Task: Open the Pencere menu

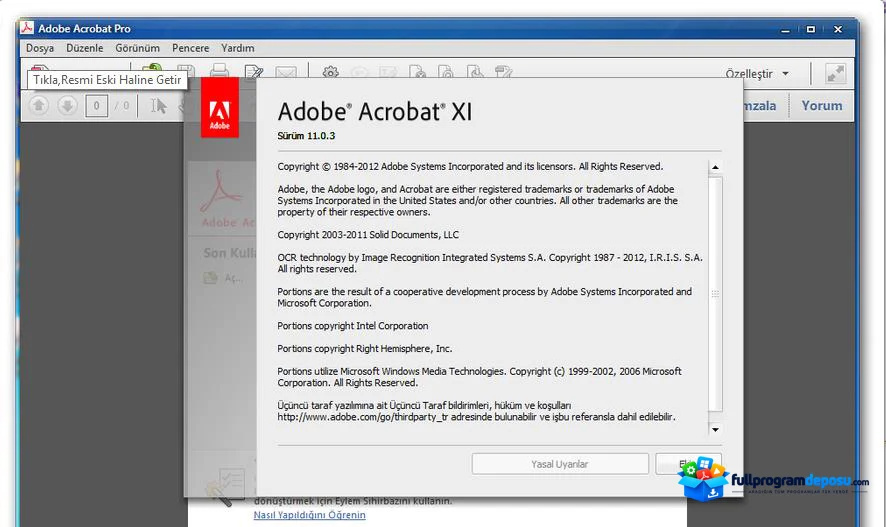Action: [190, 48]
